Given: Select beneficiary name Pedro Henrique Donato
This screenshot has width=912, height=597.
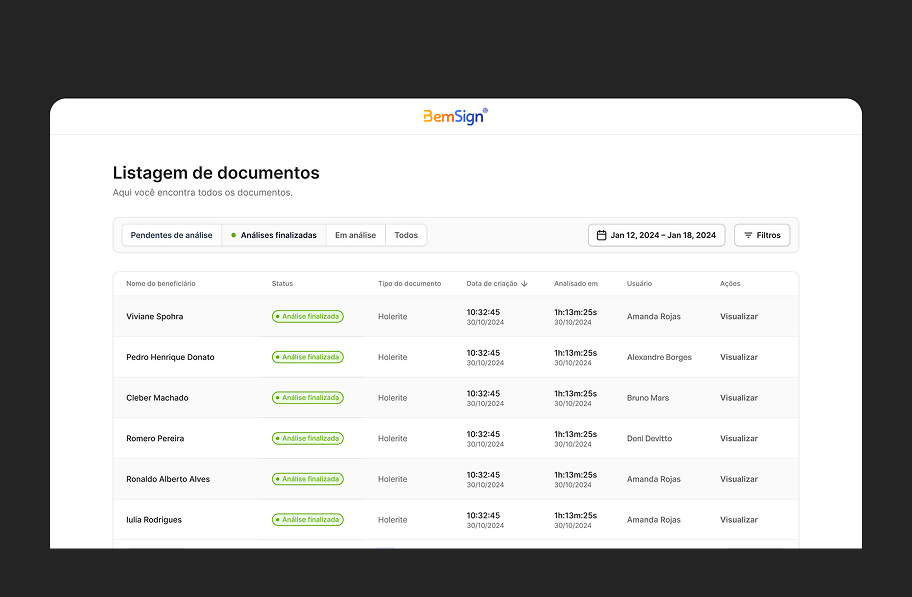Looking at the screenshot, I should coord(170,357).
